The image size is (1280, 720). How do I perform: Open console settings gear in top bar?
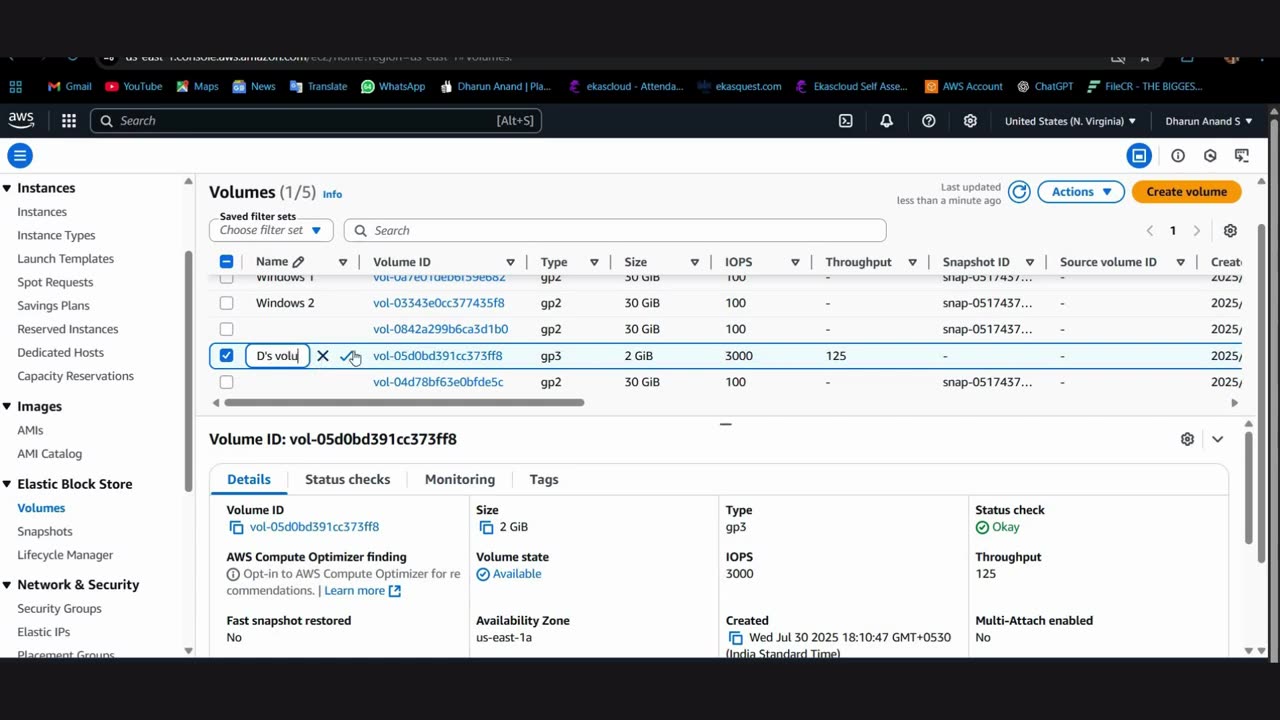pyautogui.click(x=970, y=121)
